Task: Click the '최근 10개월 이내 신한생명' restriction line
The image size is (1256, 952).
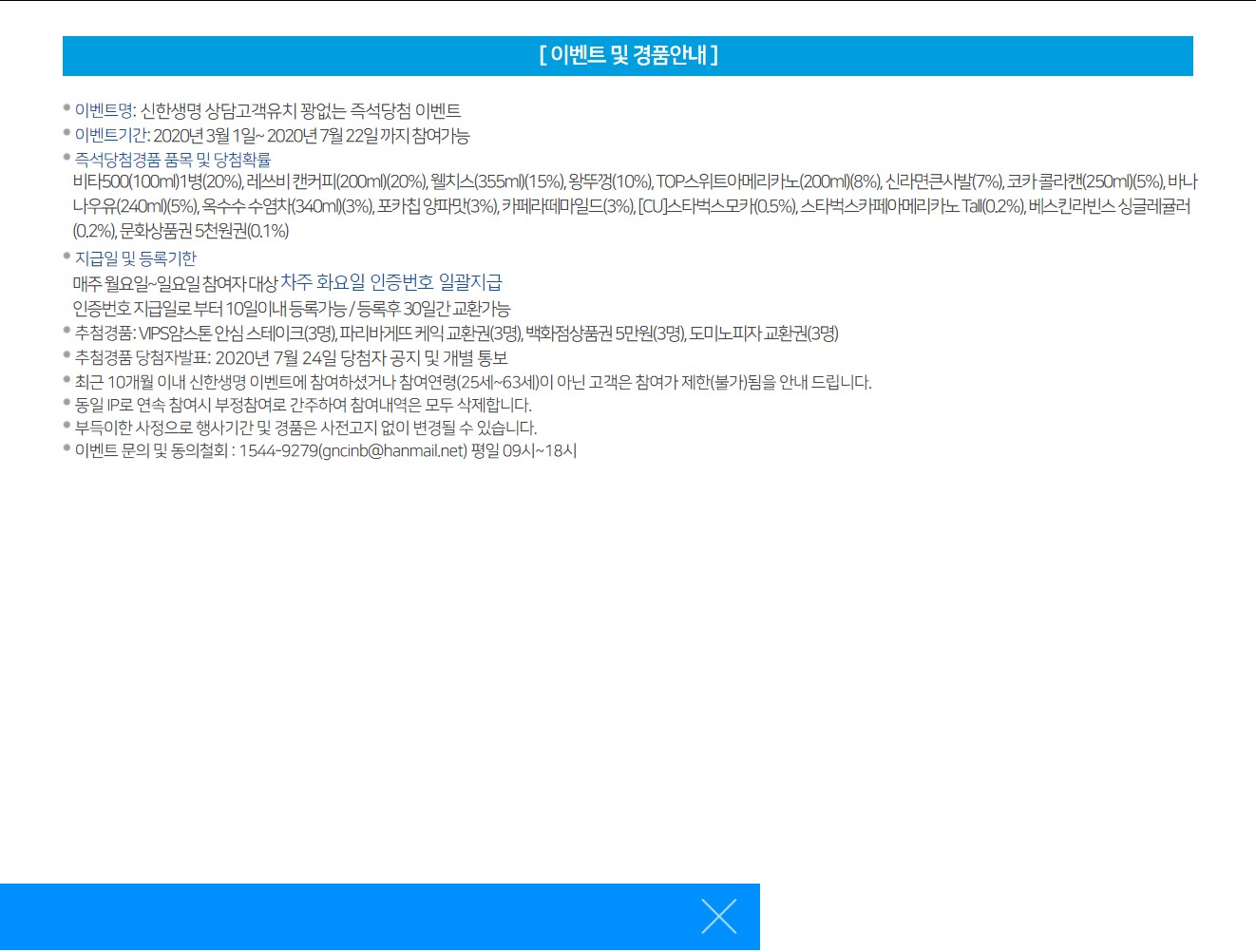Action: [x=473, y=382]
